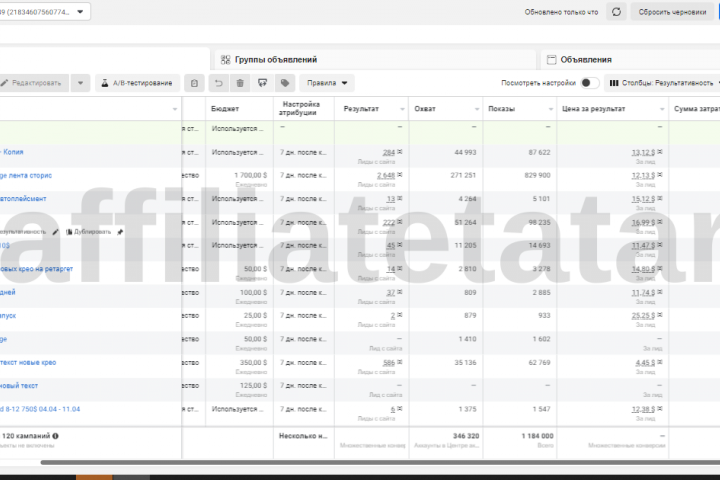
Task: Click Дублировать in hovered row
Action: (88, 232)
